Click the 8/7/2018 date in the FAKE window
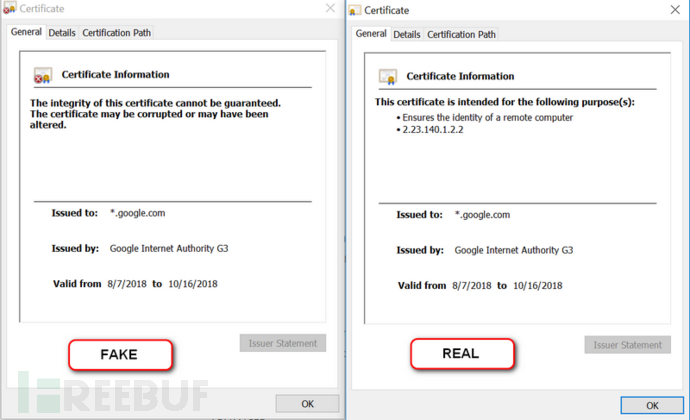Viewport: 690px width, 420px height. tap(127, 284)
